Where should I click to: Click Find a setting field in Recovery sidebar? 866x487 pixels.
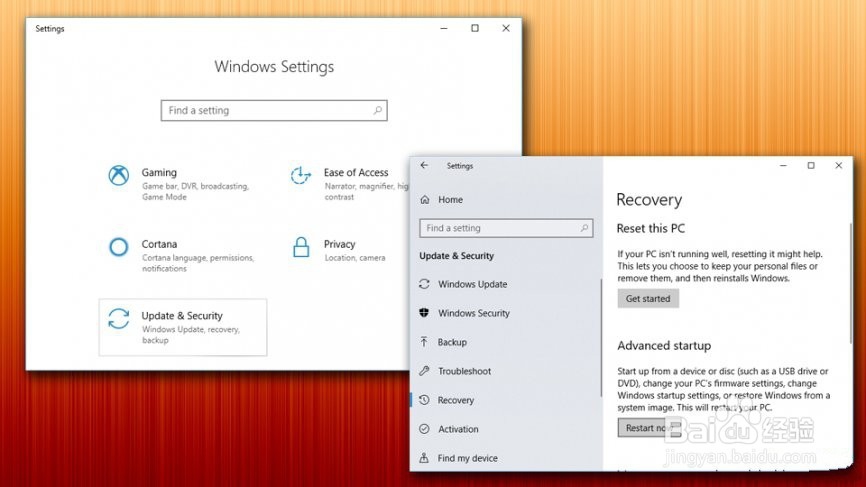(x=506, y=228)
